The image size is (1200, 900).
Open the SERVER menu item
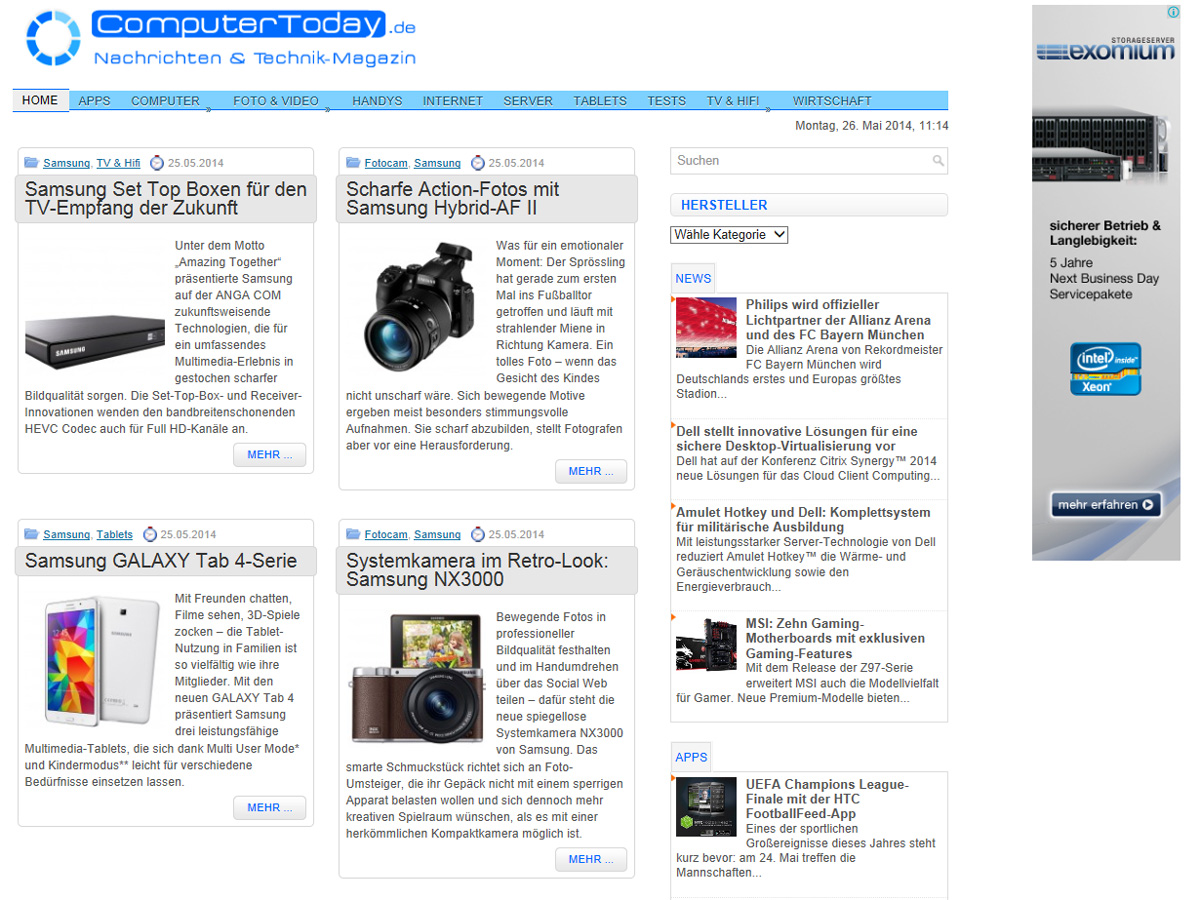pyautogui.click(x=528, y=101)
